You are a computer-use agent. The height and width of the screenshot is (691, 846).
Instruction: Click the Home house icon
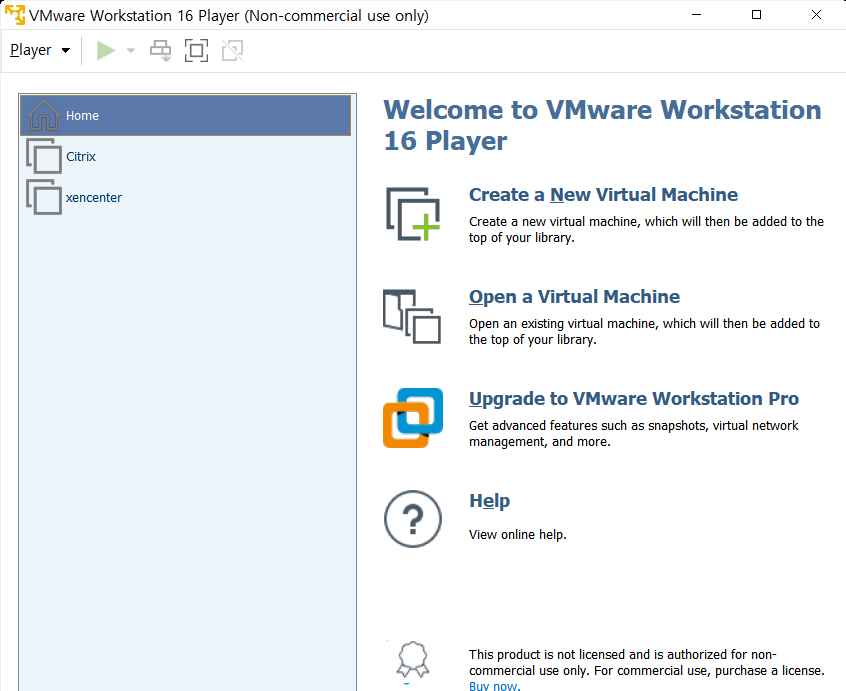tap(44, 114)
